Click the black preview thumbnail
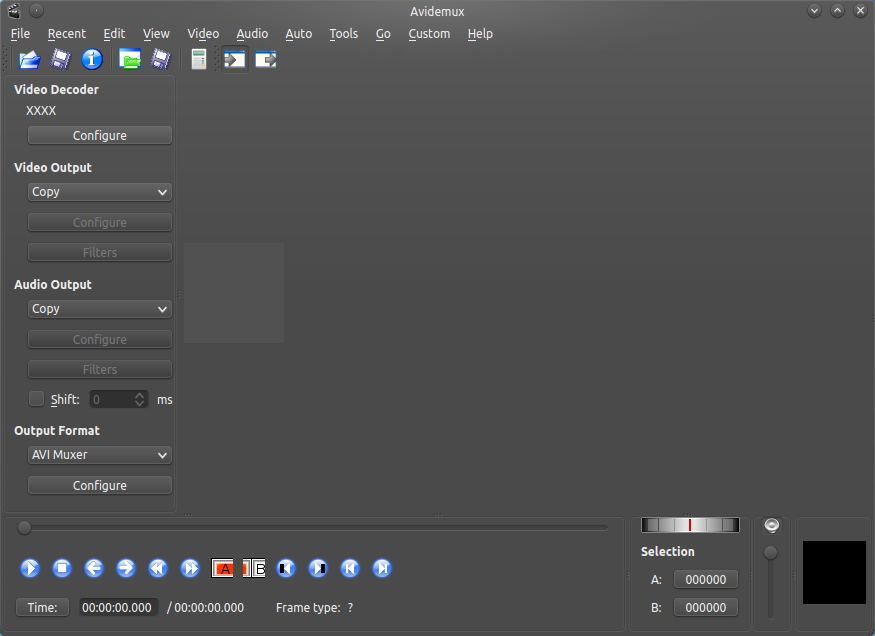 pos(834,572)
